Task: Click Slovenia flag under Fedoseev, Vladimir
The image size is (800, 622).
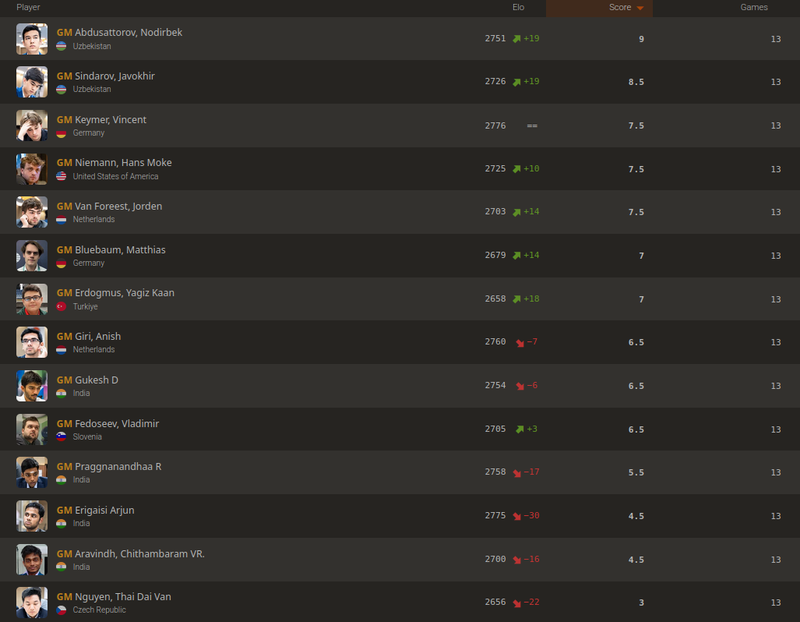Action: click(x=62, y=437)
